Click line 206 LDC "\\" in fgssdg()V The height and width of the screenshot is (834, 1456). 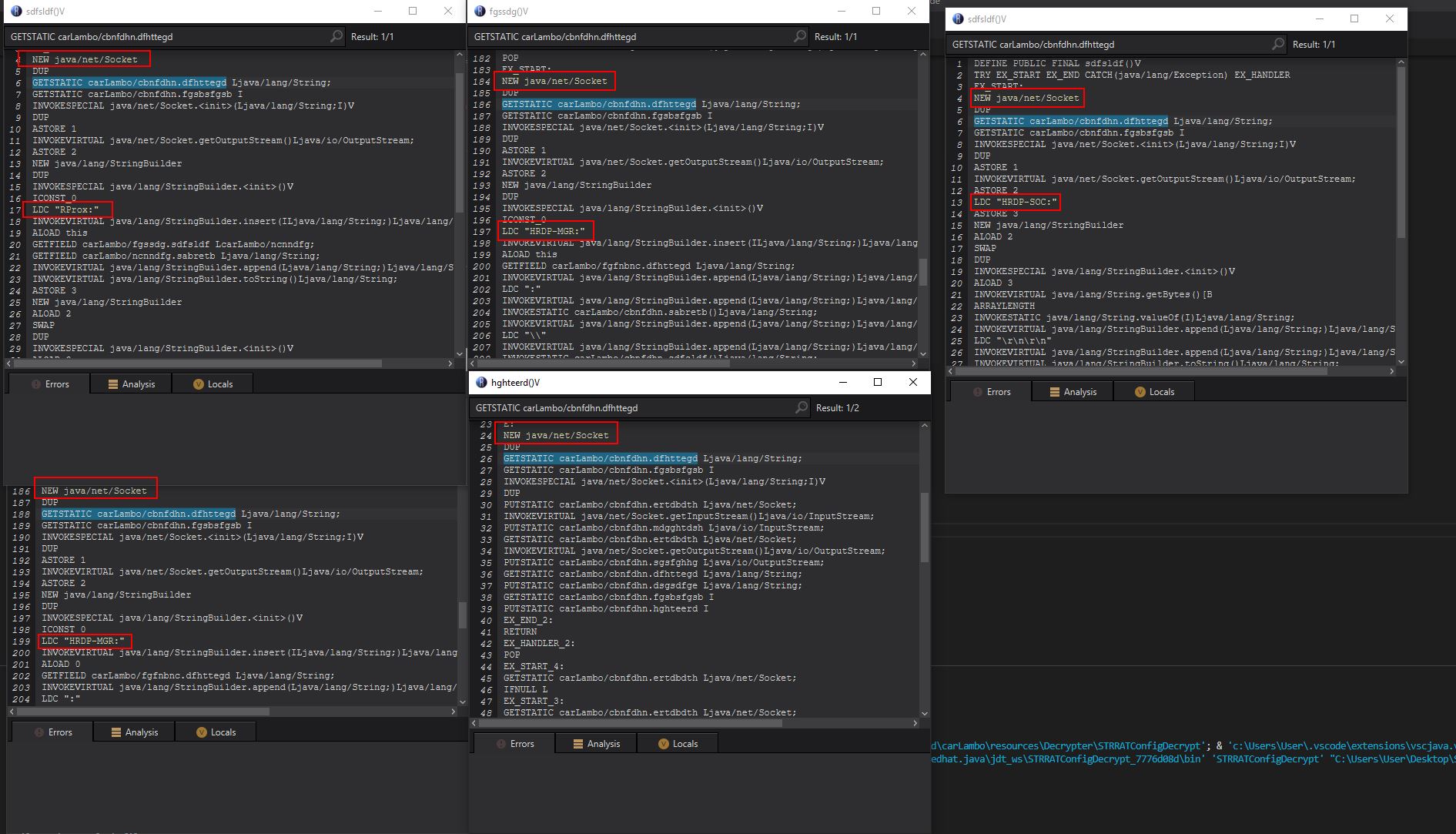pos(524,335)
